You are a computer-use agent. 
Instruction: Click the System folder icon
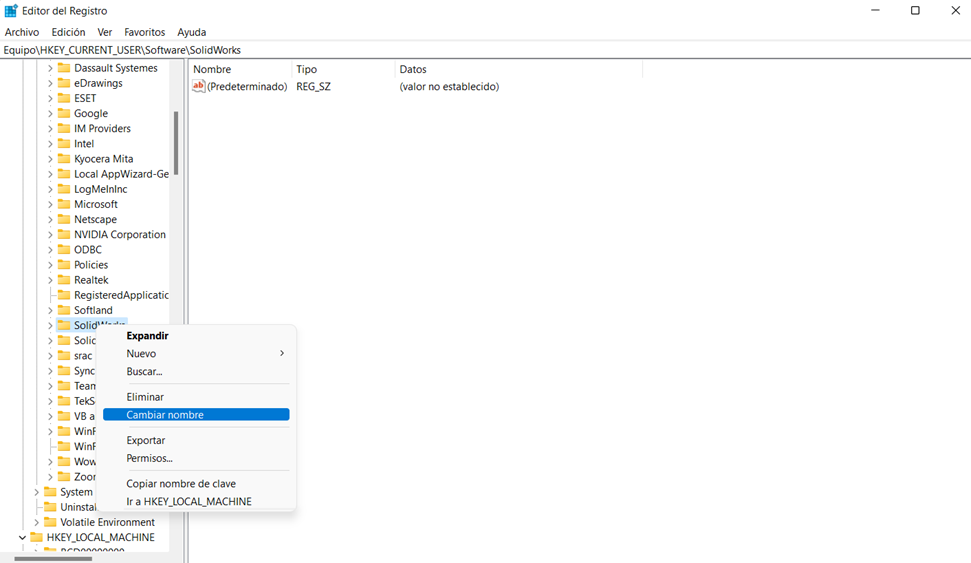coord(50,492)
